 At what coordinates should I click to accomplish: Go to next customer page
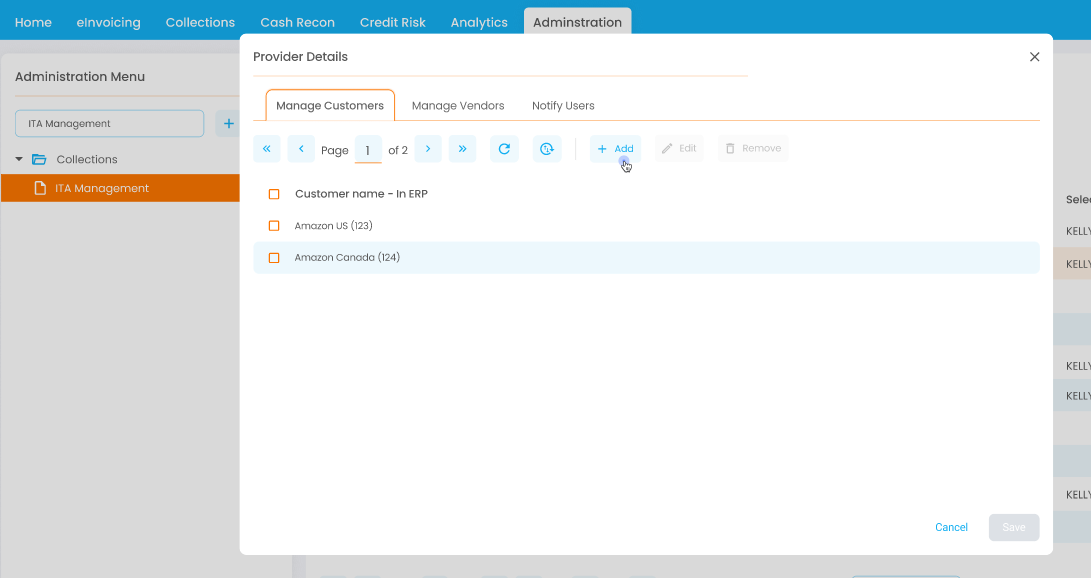[428, 149]
